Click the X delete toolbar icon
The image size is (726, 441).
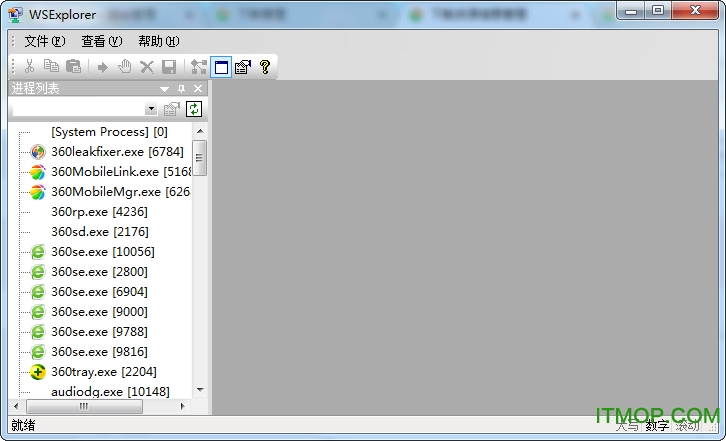(147, 67)
